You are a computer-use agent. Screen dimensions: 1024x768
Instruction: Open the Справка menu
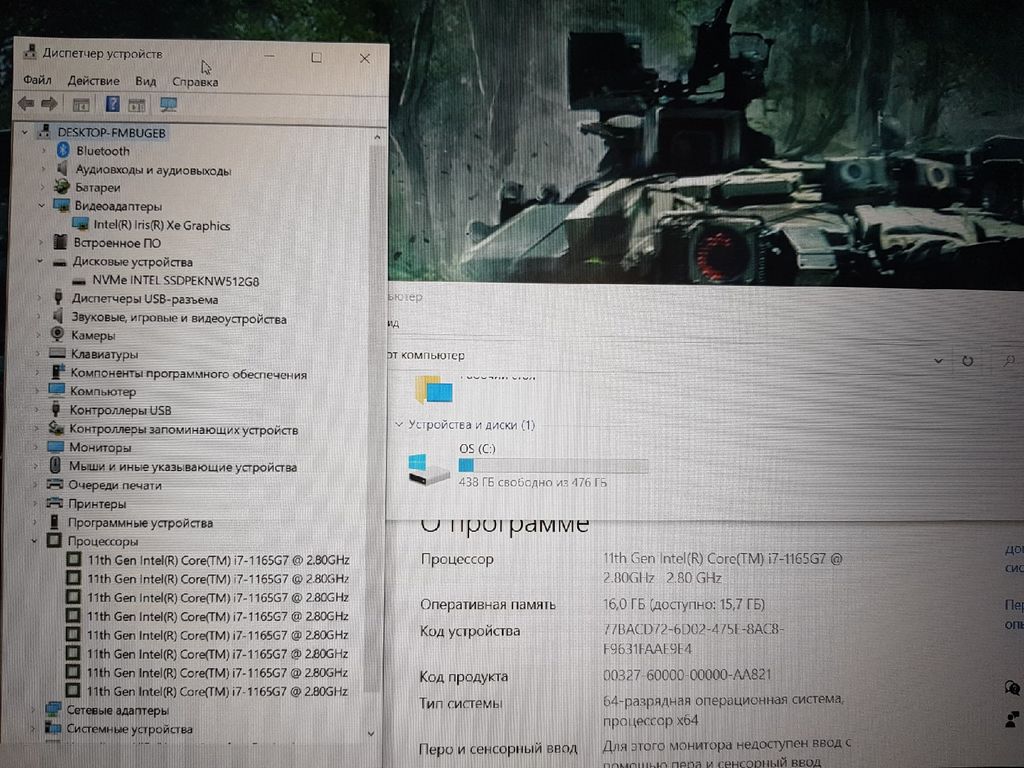pyautogui.click(x=194, y=81)
